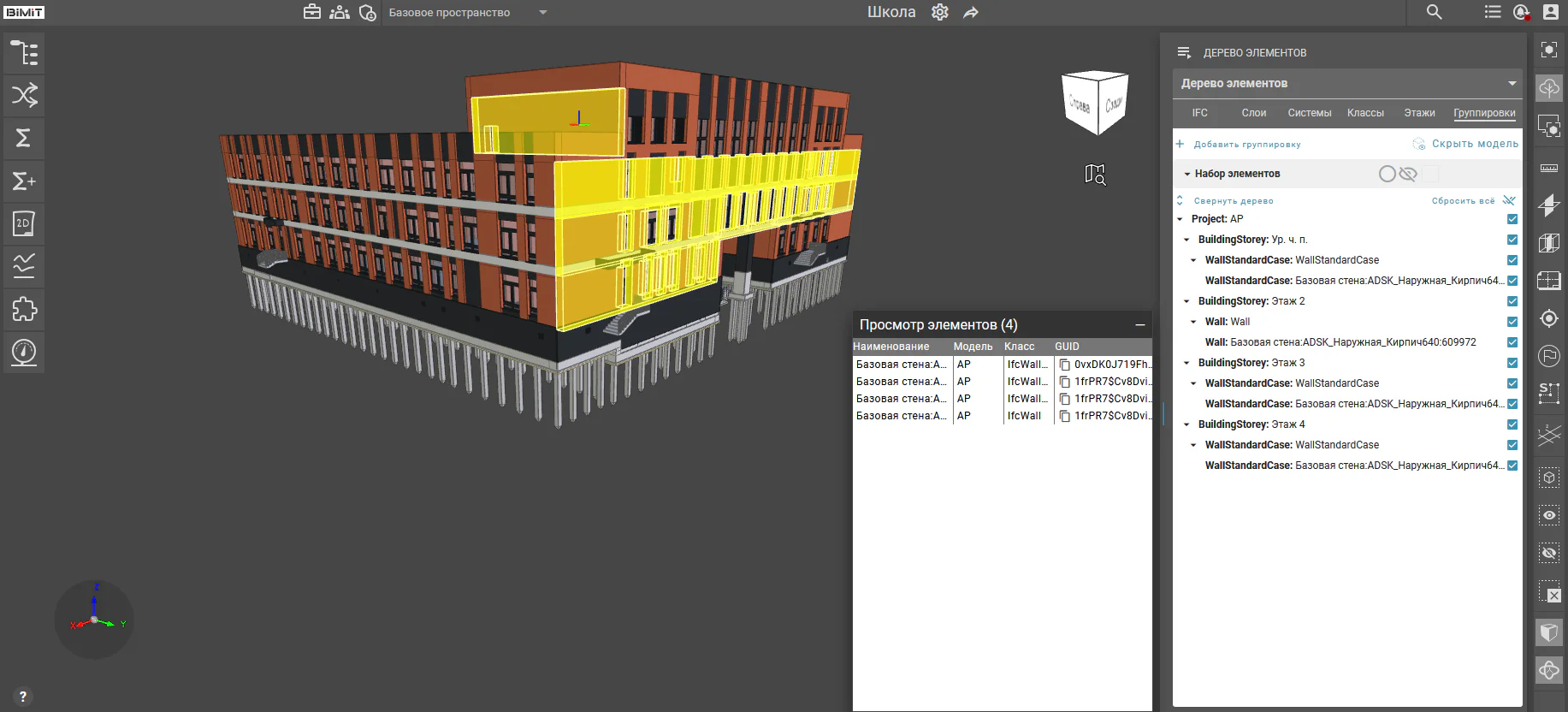Uncheck the Project: AP checkbox
Viewport: 1568px width, 712px height.
click(x=1512, y=219)
